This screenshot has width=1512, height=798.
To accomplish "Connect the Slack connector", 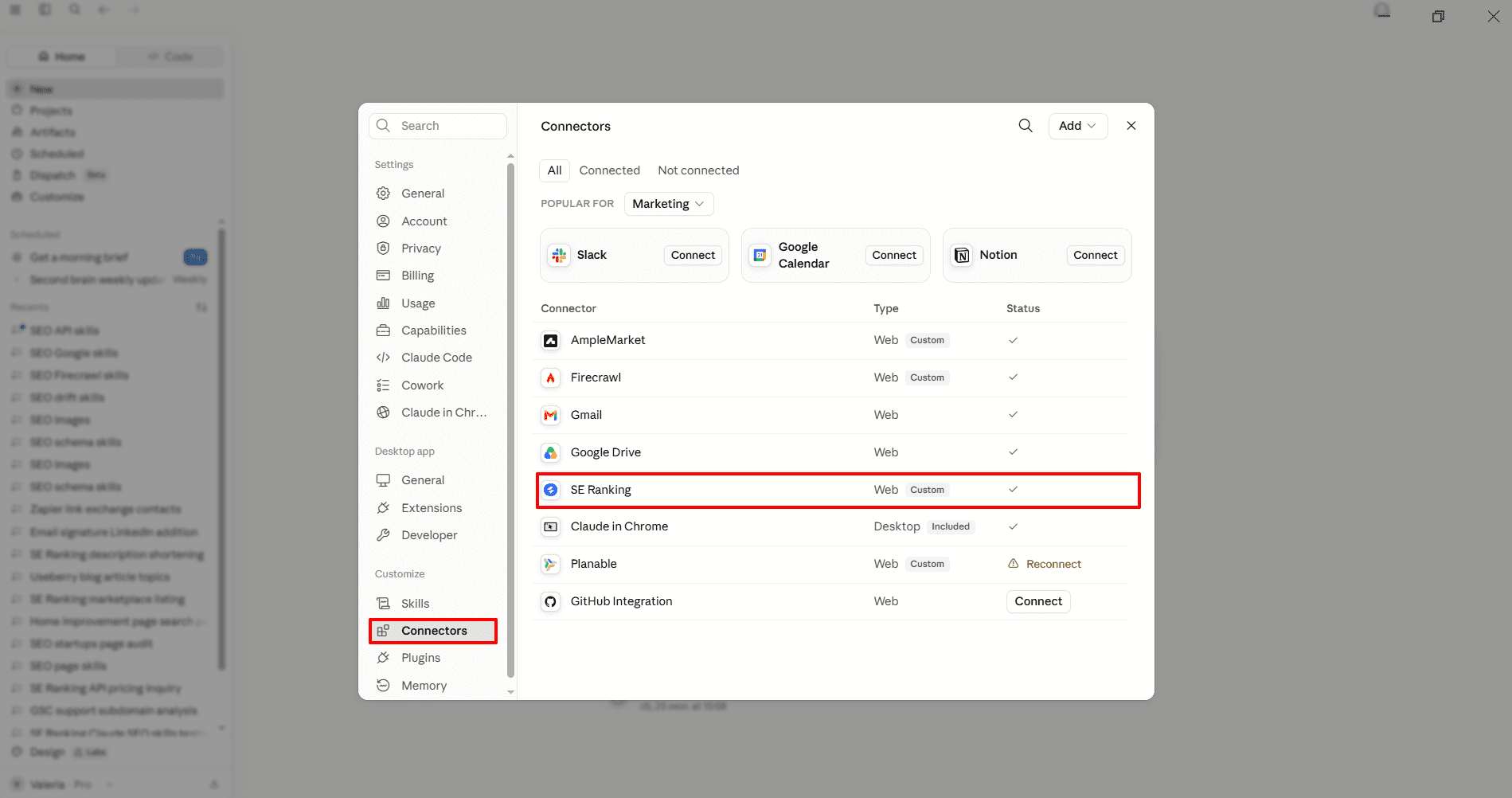I will (x=693, y=255).
